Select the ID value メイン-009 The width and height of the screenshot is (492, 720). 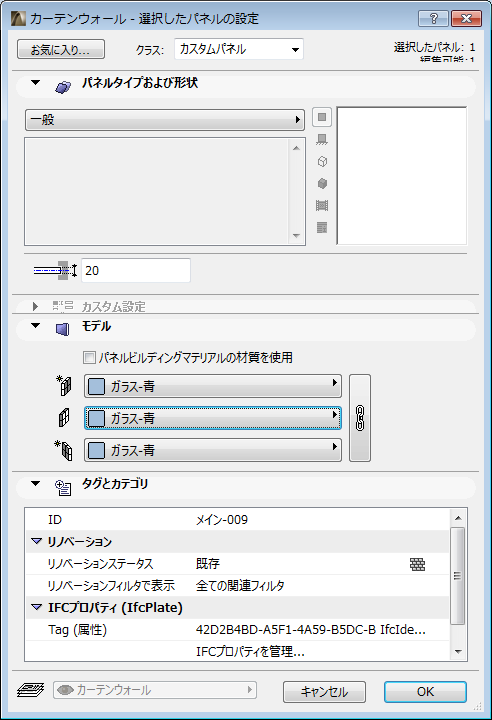point(222,520)
